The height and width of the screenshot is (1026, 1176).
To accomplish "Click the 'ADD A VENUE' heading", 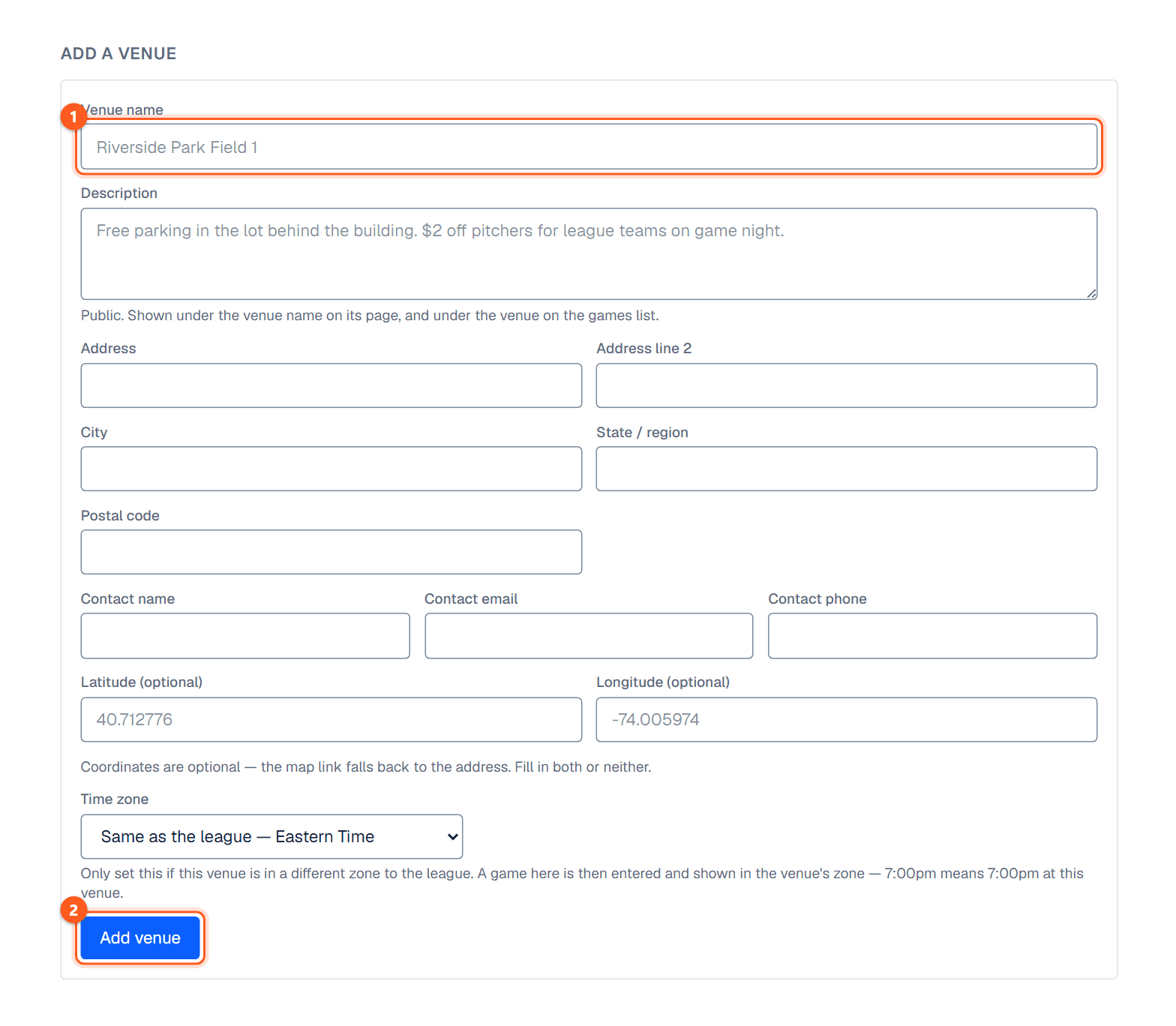I will (x=118, y=54).
